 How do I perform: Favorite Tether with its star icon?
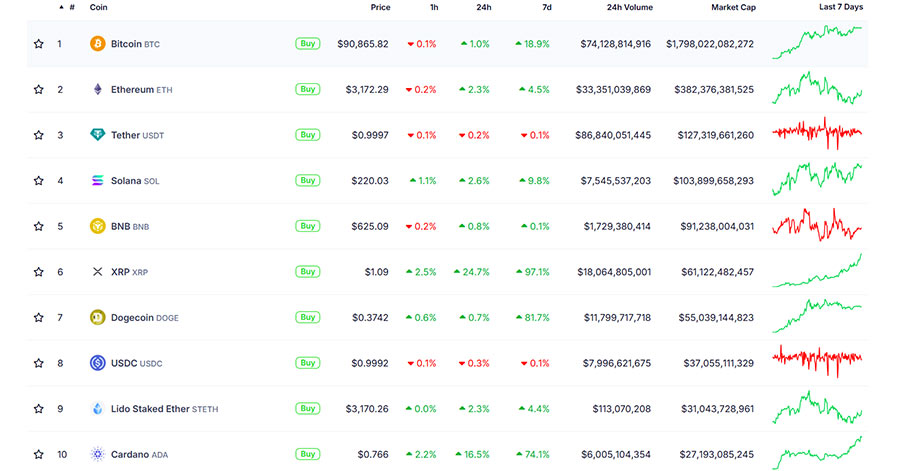38,135
